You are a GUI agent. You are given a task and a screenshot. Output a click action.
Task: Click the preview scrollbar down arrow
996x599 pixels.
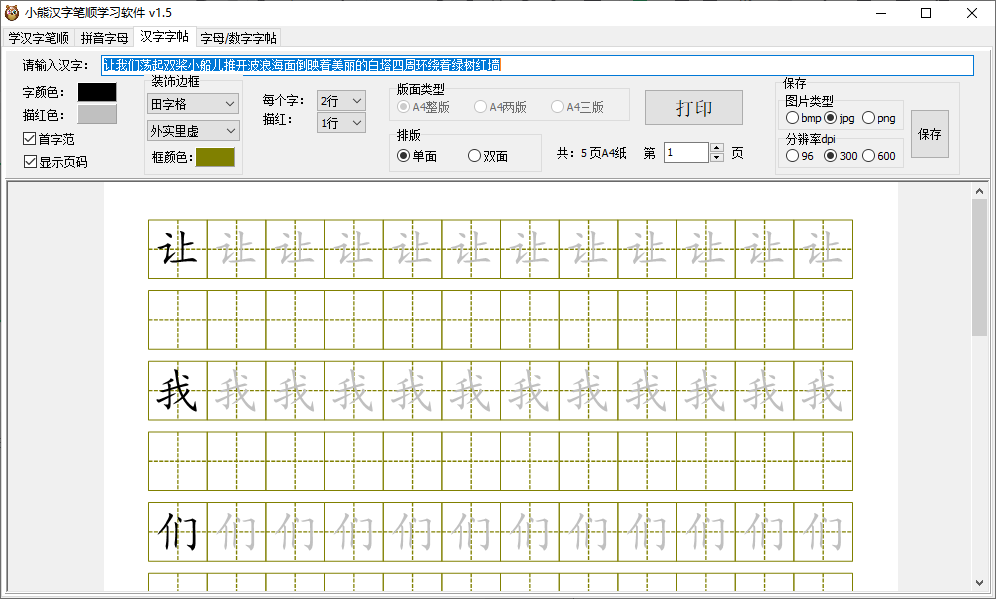(979, 583)
